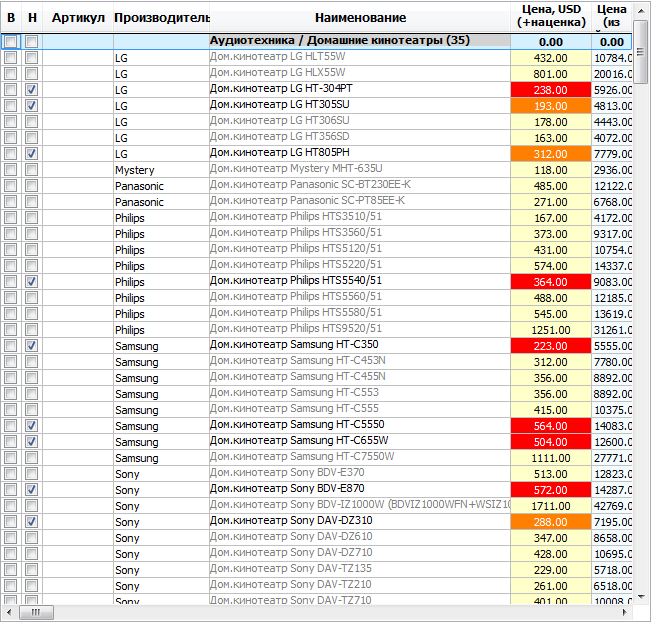Image resolution: width=653 pixels, height=624 pixels.
Task: Click the vertical scrollbar thumb
Action: 641,52
